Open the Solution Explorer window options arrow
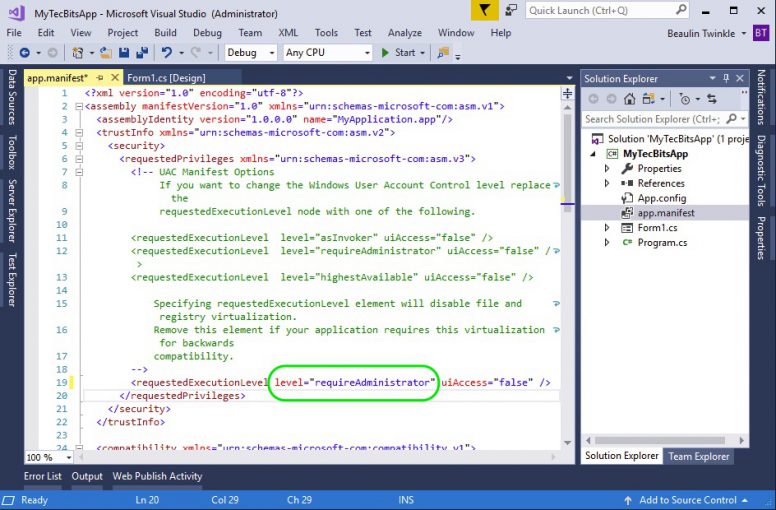 point(713,78)
